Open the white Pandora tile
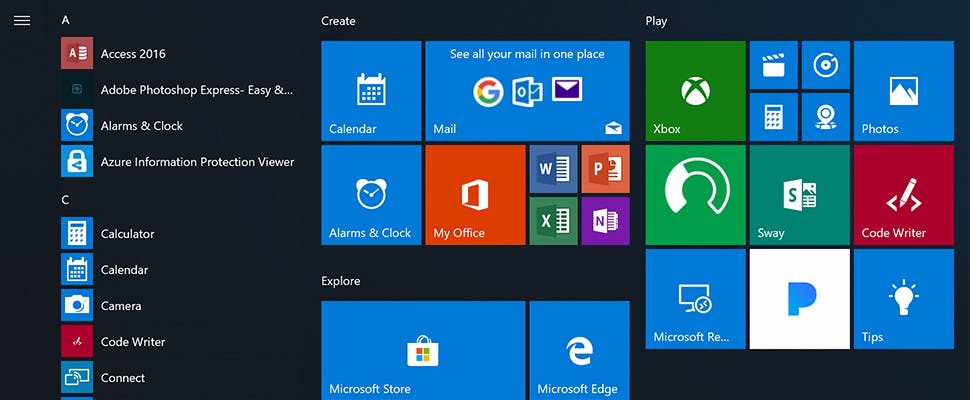Viewport: 970px width, 400px height. coord(800,299)
